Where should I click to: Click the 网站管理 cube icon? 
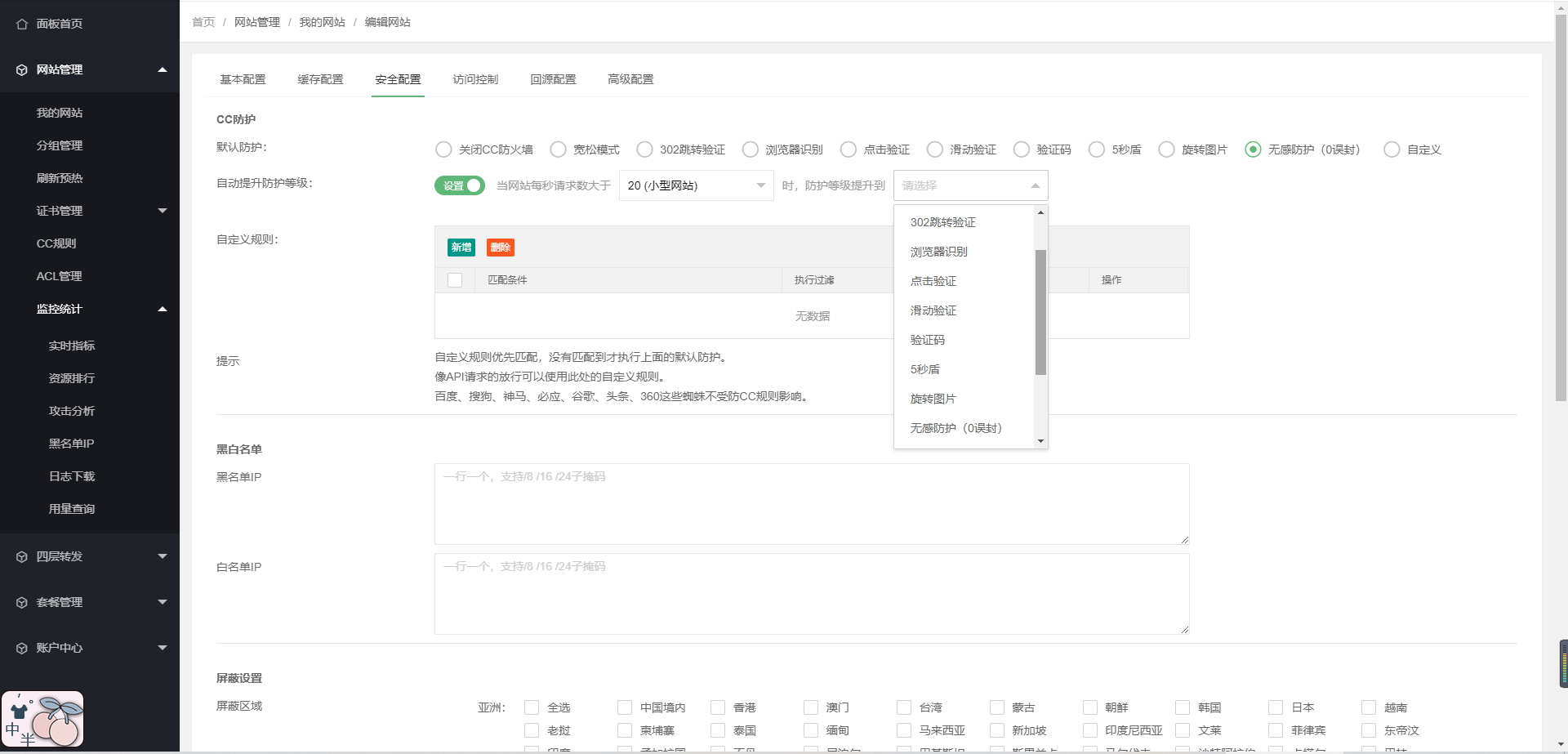point(22,69)
